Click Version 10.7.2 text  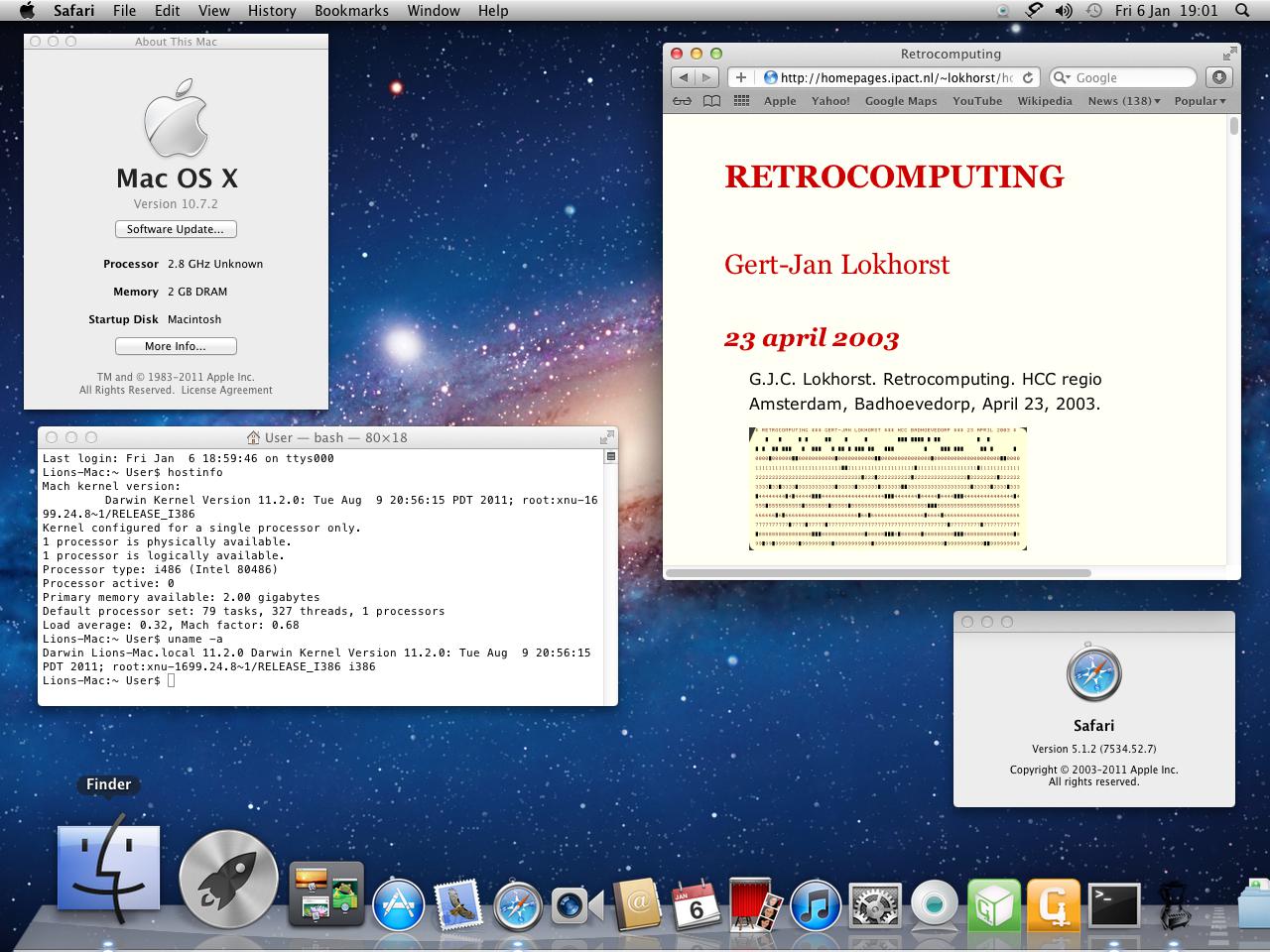(x=176, y=204)
